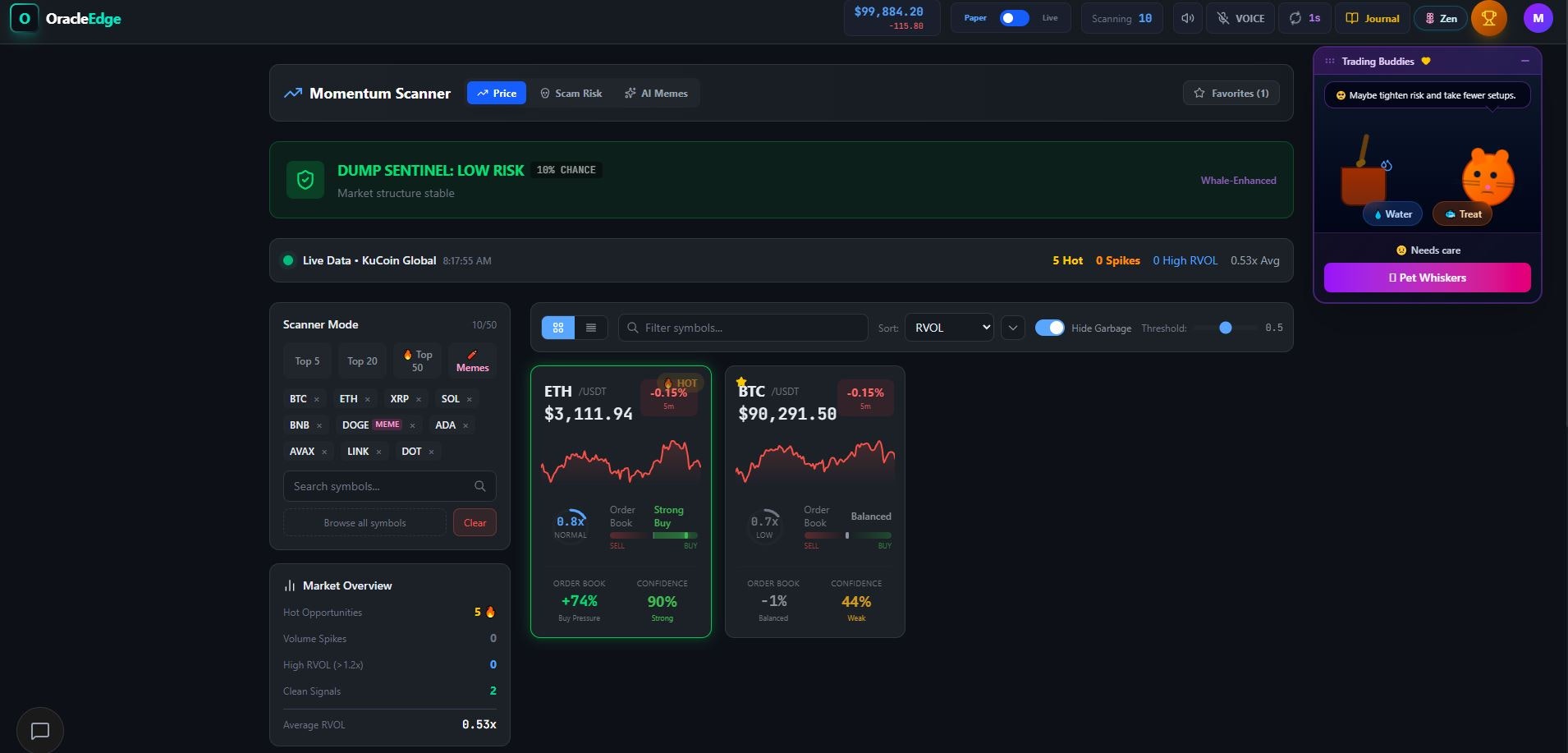This screenshot has height=753, width=1568.
Task: Remove ADA symbol chip
Action: (x=465, y=425)
